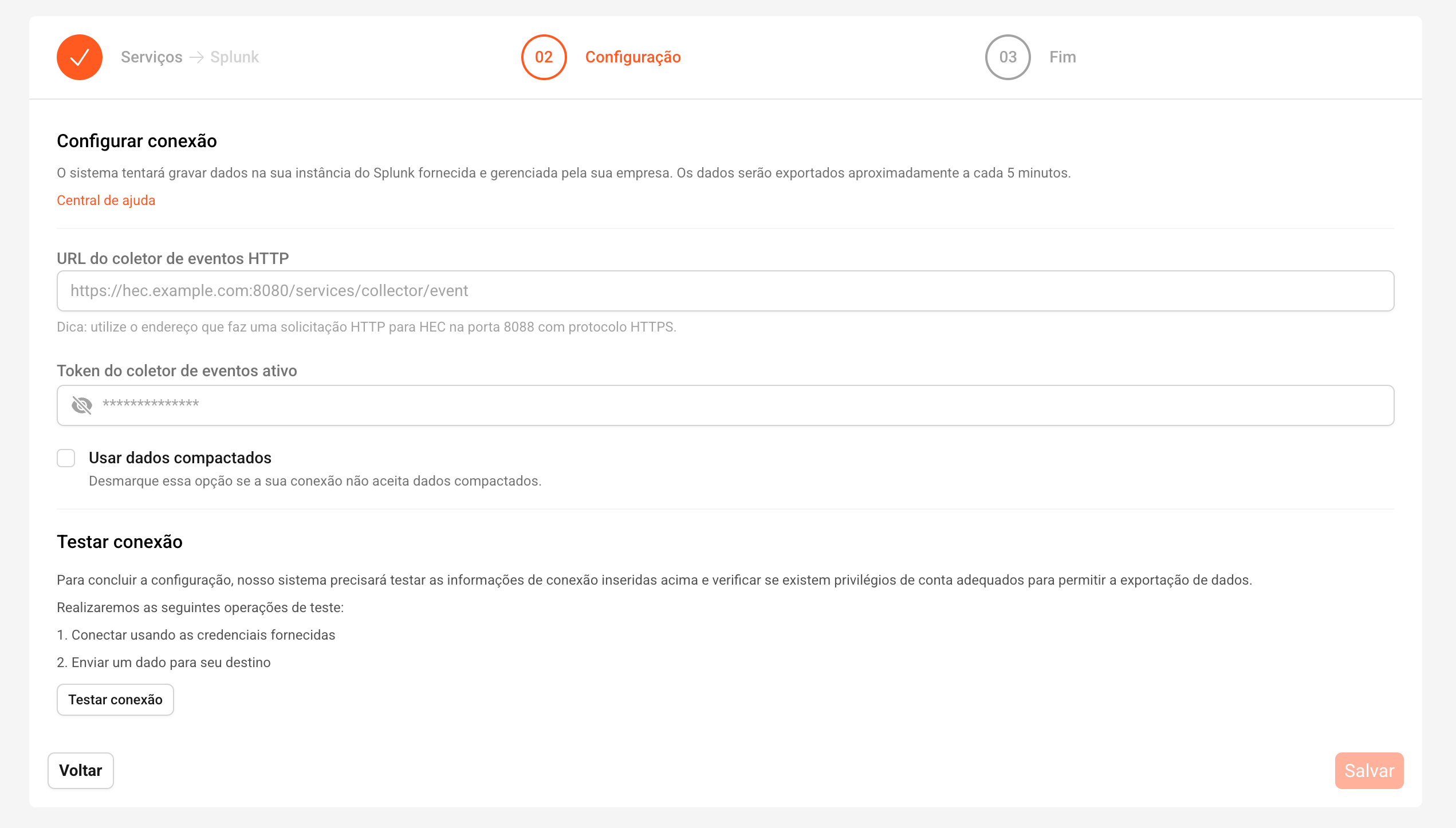
Task: Click the step 02 circle indicator
Action: point(544,57)
